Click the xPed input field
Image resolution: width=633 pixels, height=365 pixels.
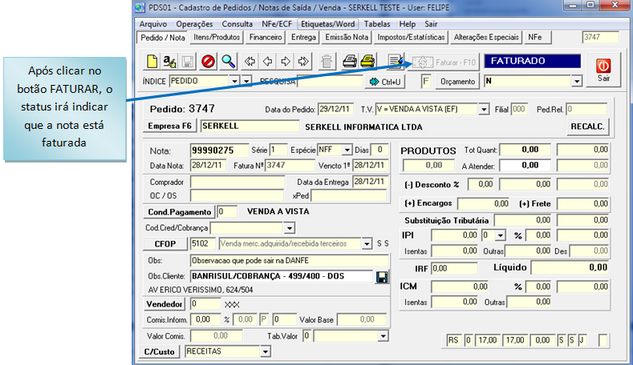pyautogui.click(x=349, y=196)
